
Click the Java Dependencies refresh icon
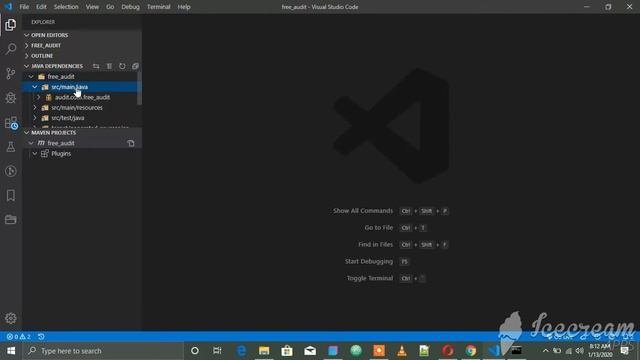[122, 66]
